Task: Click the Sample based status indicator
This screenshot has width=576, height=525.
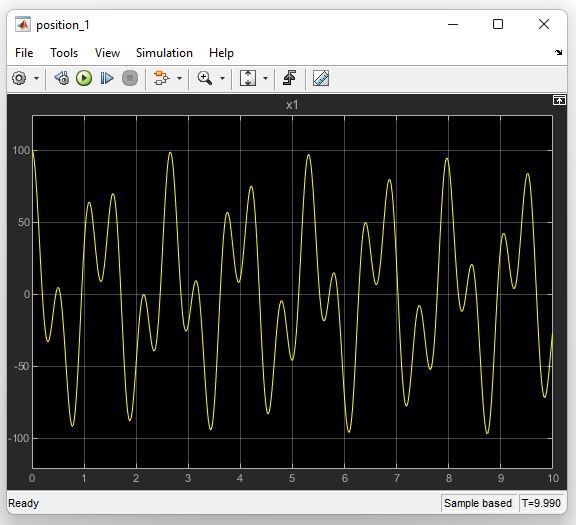Action: 478,503
